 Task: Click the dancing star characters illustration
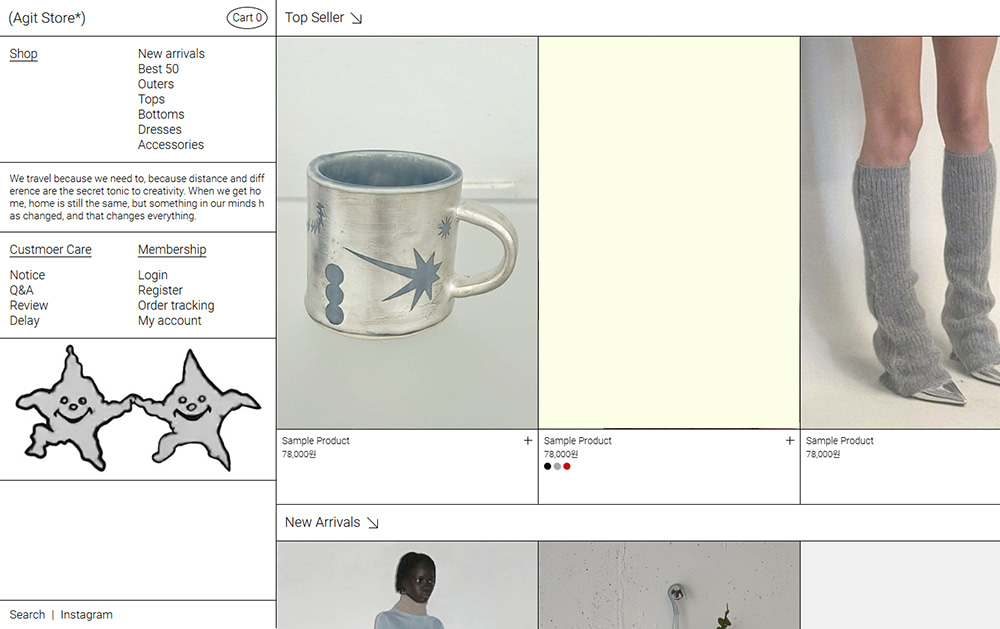(x=138, y=409)
